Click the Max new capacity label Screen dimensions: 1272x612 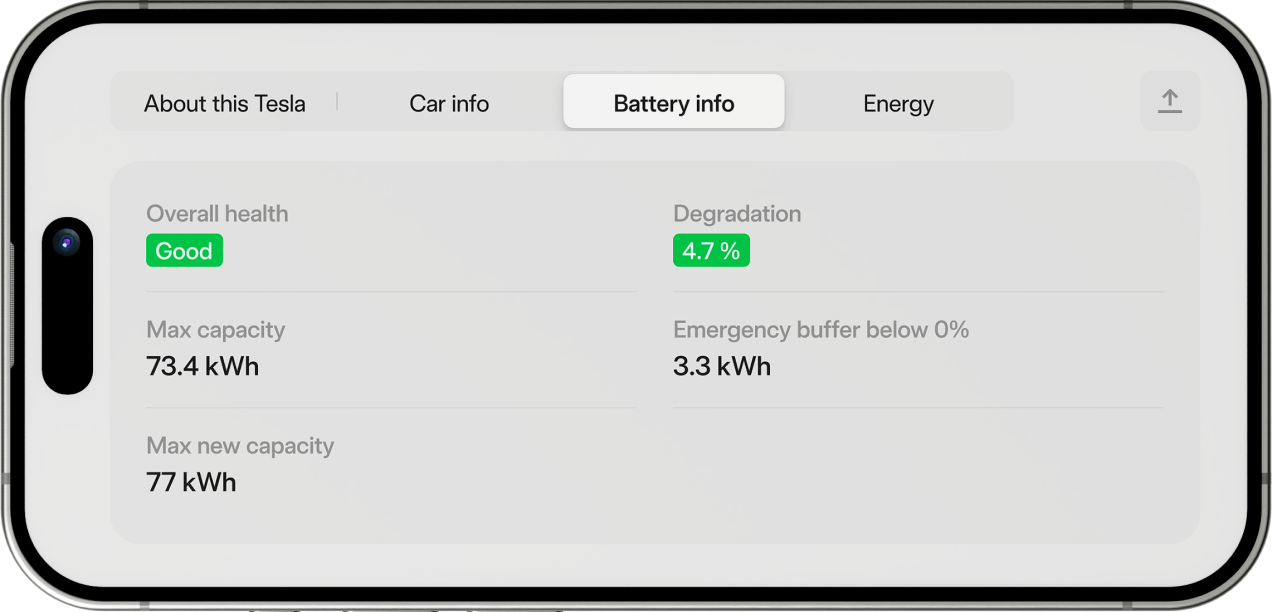pos(240,446)
